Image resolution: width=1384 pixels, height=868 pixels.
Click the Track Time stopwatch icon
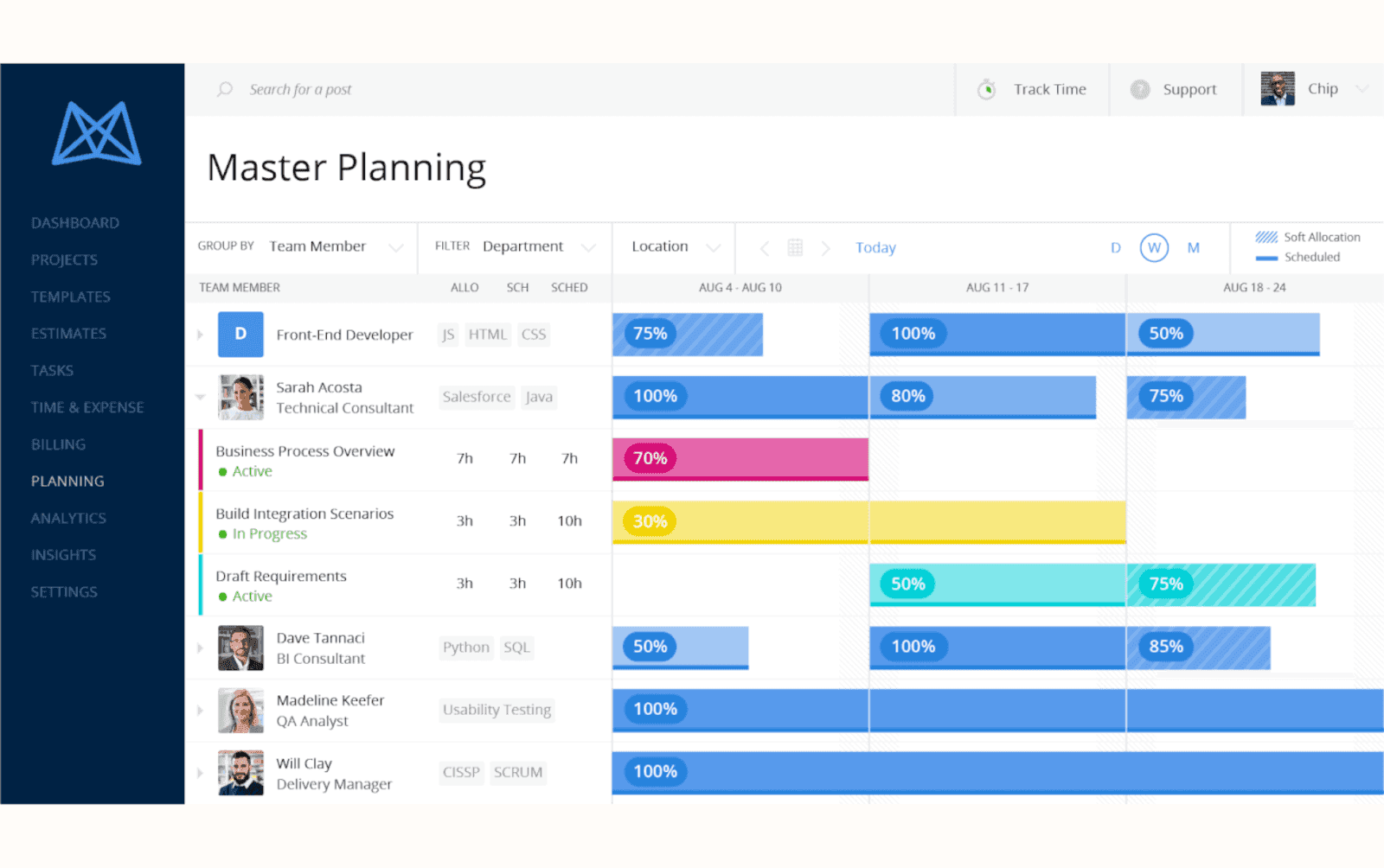click(x=987, y=89)
